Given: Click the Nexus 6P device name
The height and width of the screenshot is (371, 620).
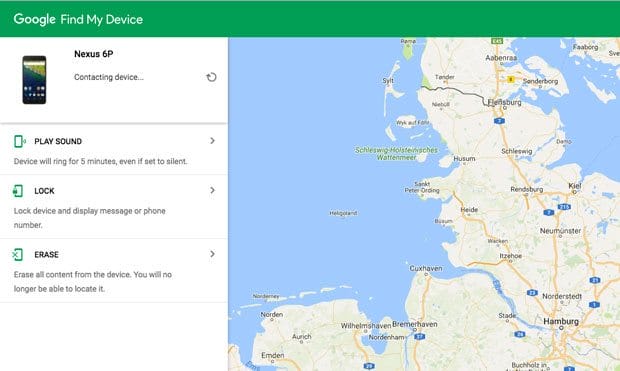Looking at the screenshot, I should 94,54.
